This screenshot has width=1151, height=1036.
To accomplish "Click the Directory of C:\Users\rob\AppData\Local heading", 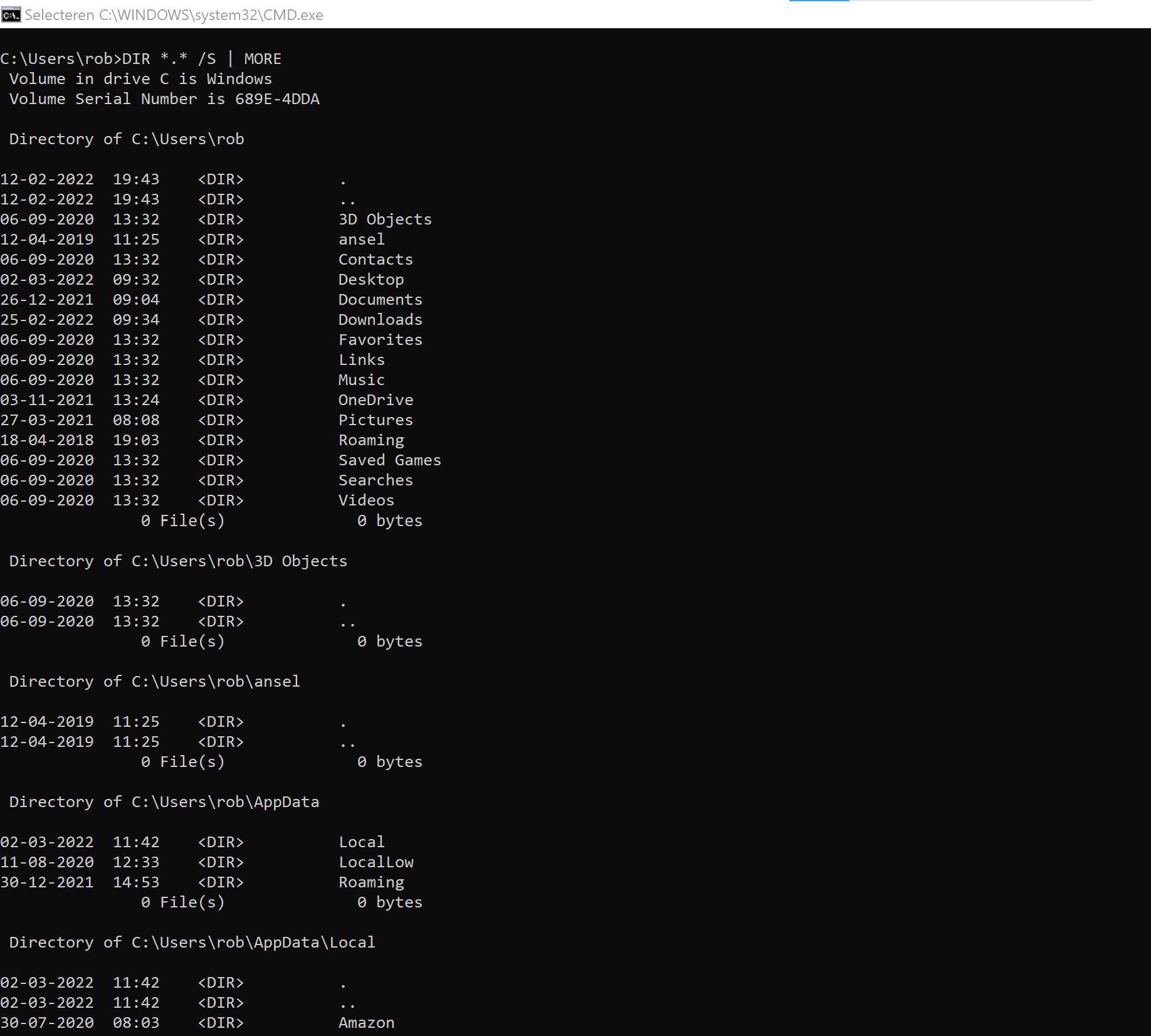I will tap(192, 943).
